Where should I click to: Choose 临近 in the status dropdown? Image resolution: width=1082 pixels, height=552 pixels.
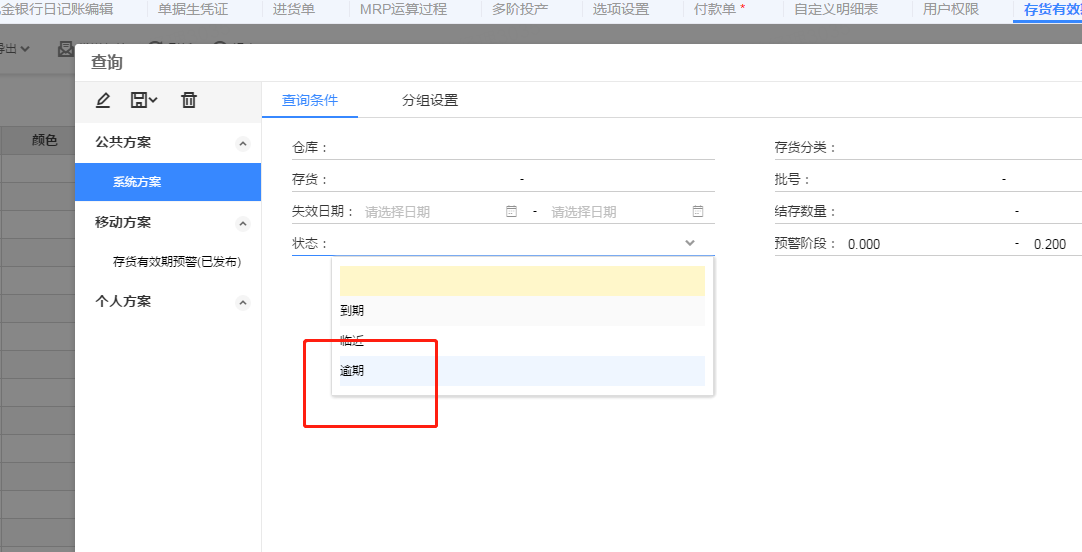(x=522, y=341)
